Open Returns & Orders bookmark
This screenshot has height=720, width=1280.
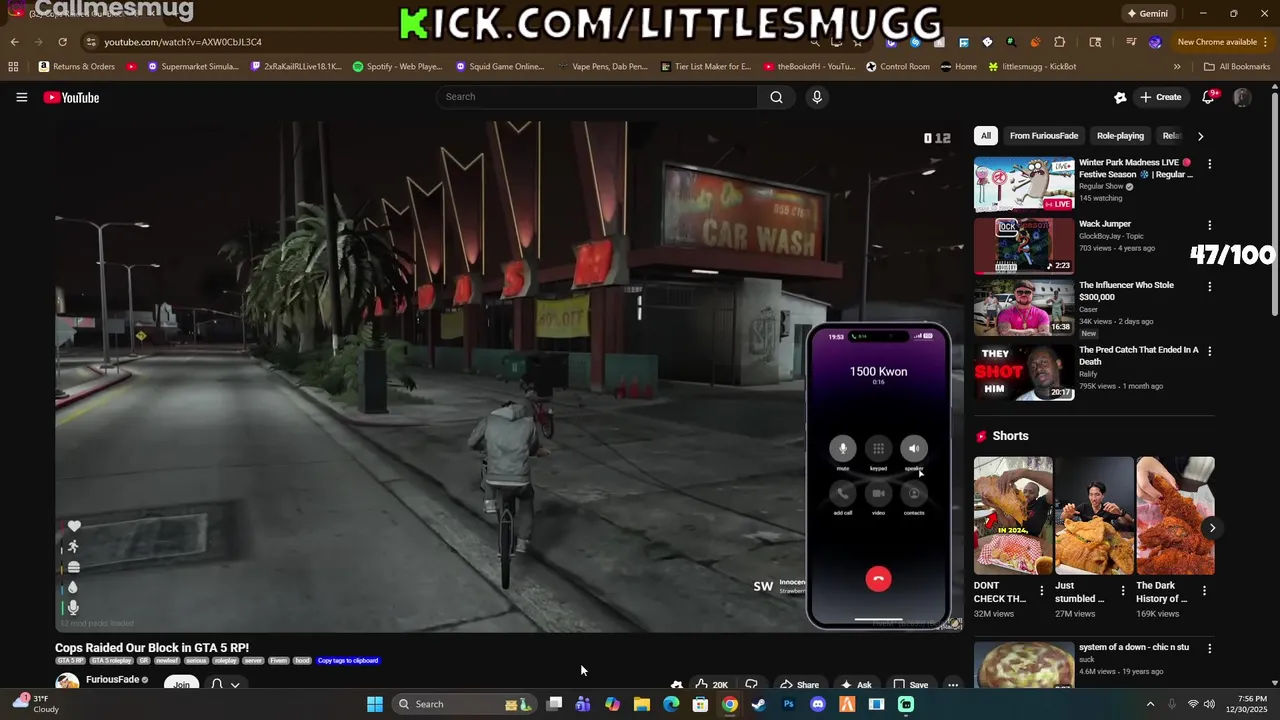point(77,67)
